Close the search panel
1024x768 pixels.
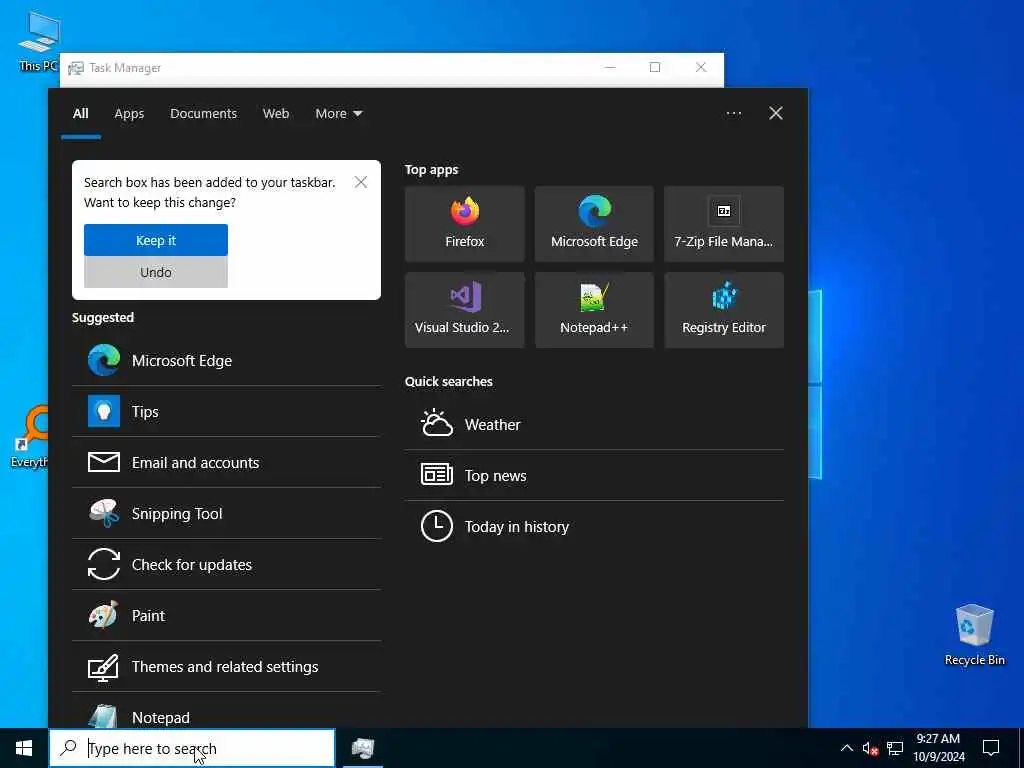tap(776, 113)
